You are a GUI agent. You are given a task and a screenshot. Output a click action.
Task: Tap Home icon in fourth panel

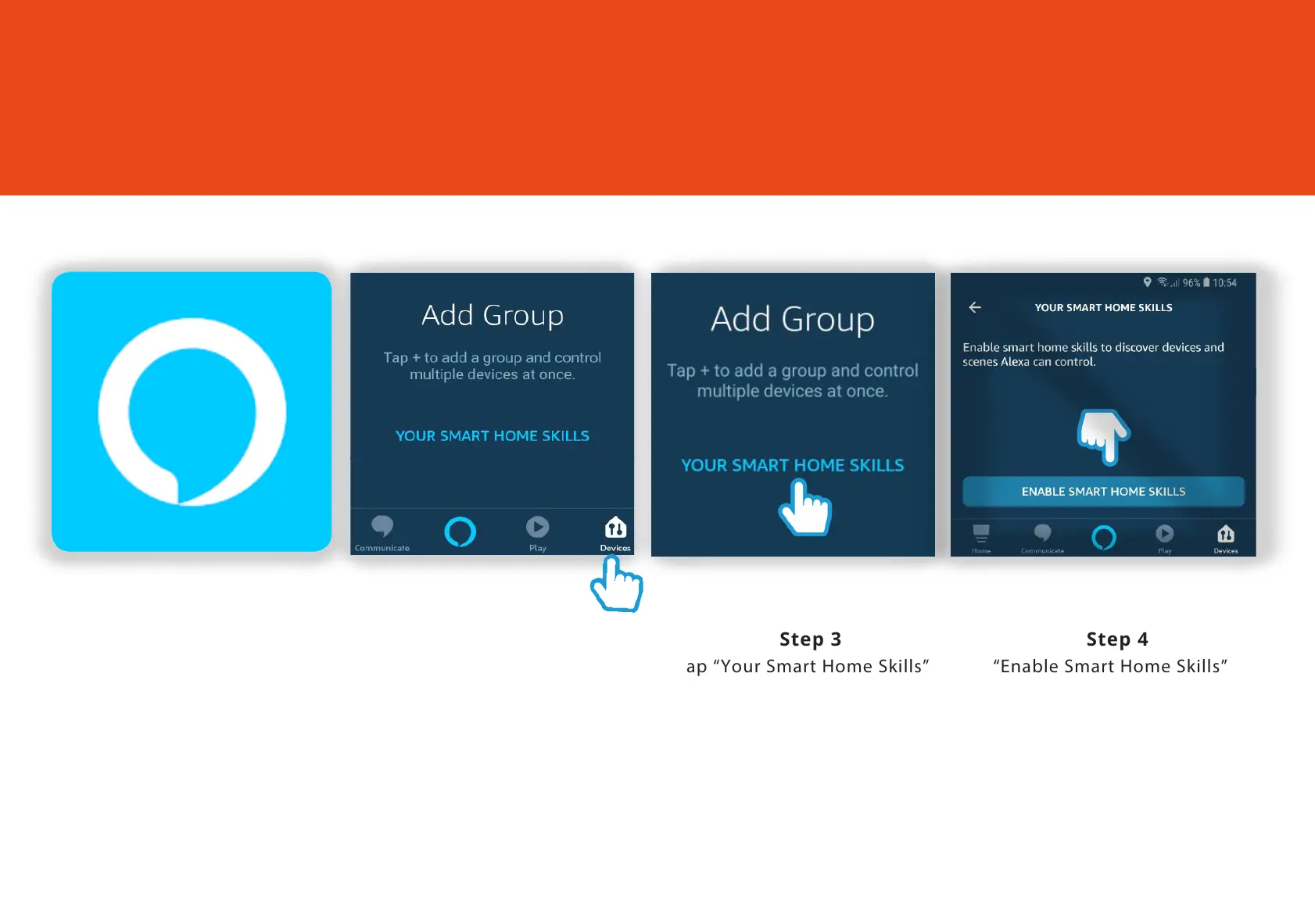[981, 534]
